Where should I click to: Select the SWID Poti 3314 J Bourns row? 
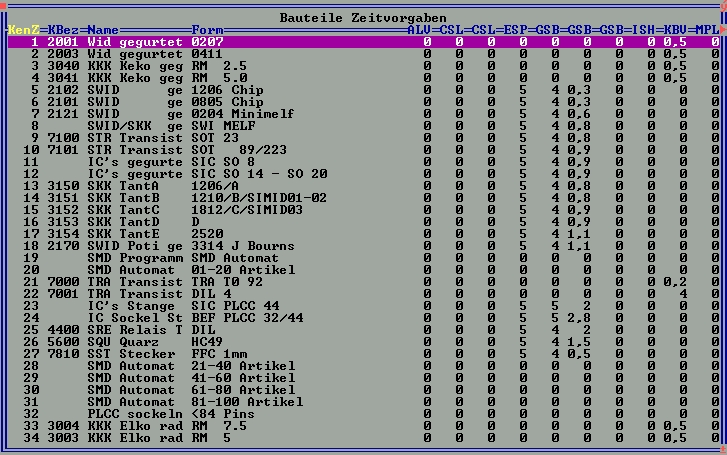(150, 245)
